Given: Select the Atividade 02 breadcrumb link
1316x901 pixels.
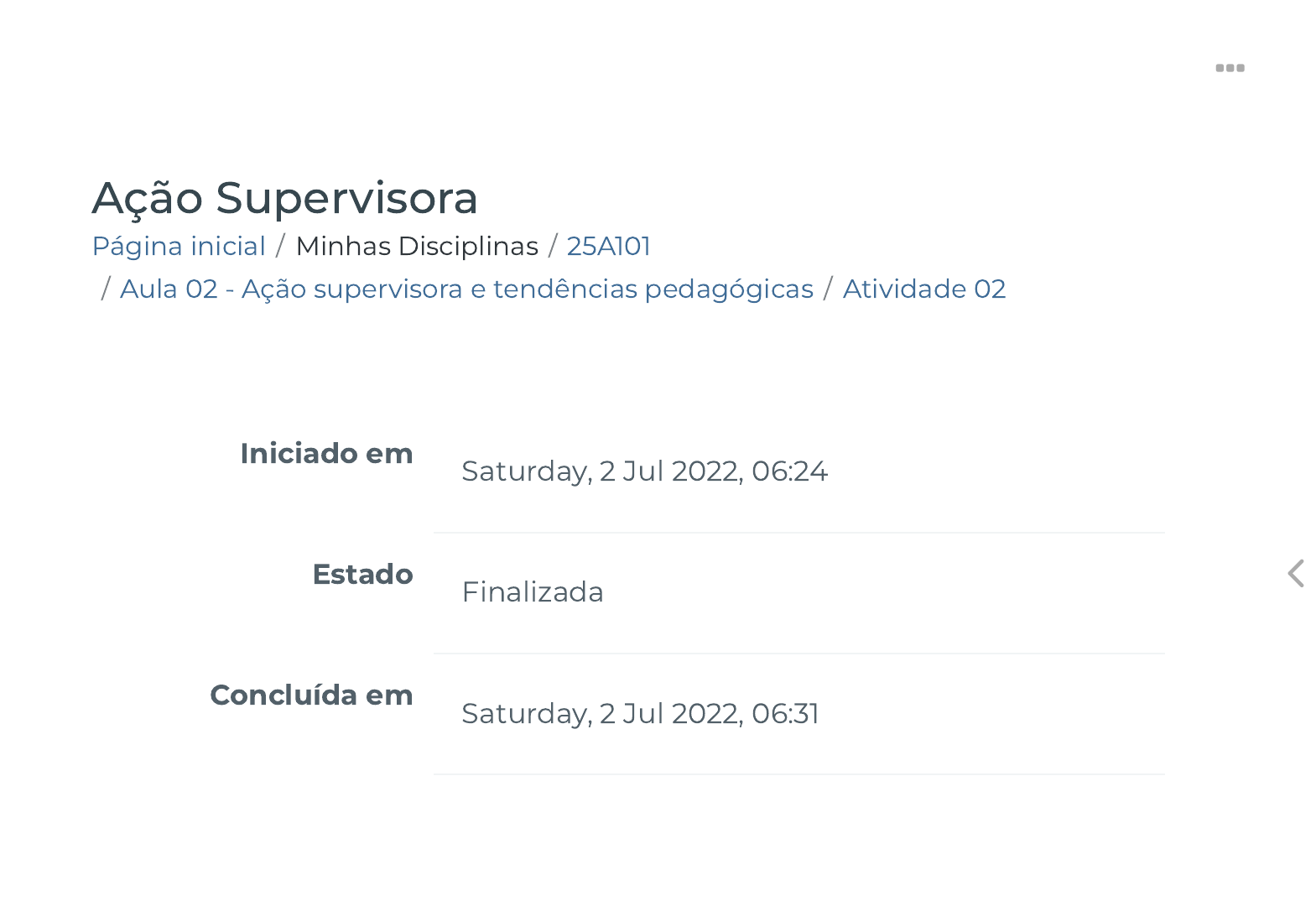Looking at the screenshot, I should tap(923, 289).
